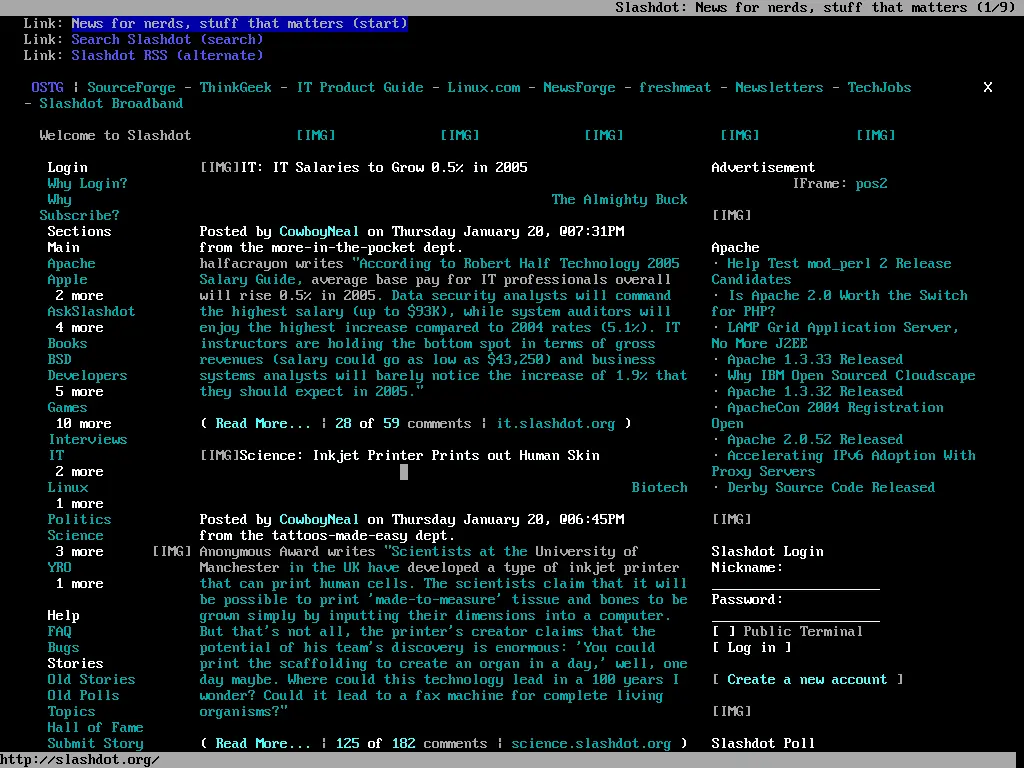Open Apache 1.3.32 Released link
This screenshot has width=1024, height=768.
[x=815, y=391]
